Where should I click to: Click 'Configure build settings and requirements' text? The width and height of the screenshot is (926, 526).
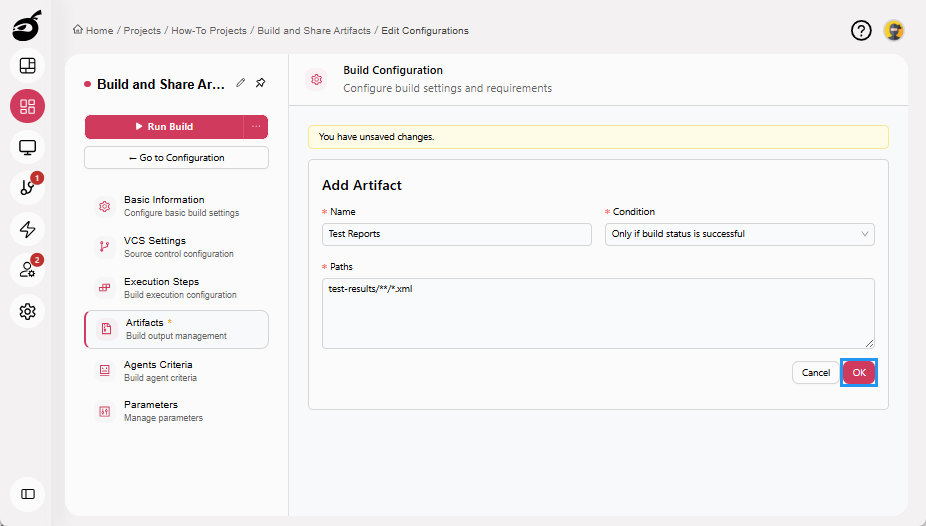click(x=448, y=88)
